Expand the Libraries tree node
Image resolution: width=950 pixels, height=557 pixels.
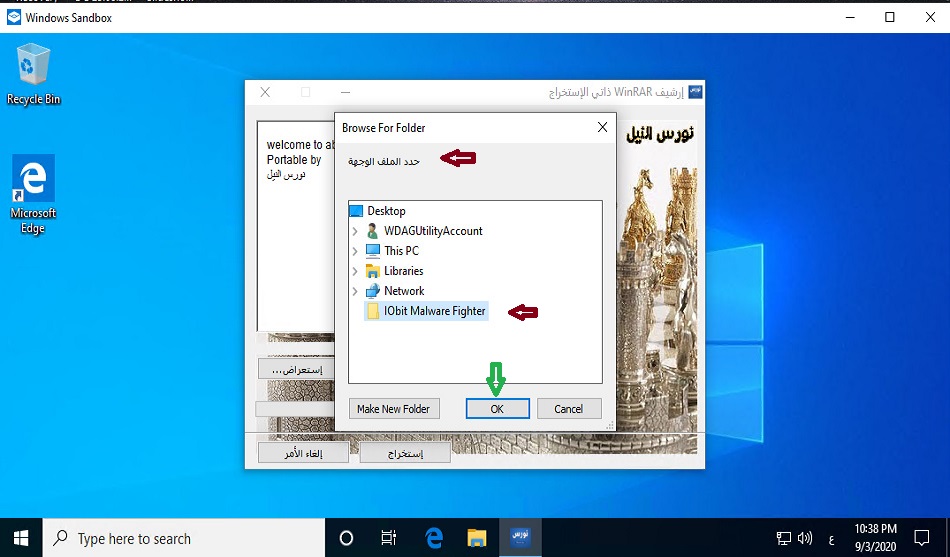click(x=355, y=271)
